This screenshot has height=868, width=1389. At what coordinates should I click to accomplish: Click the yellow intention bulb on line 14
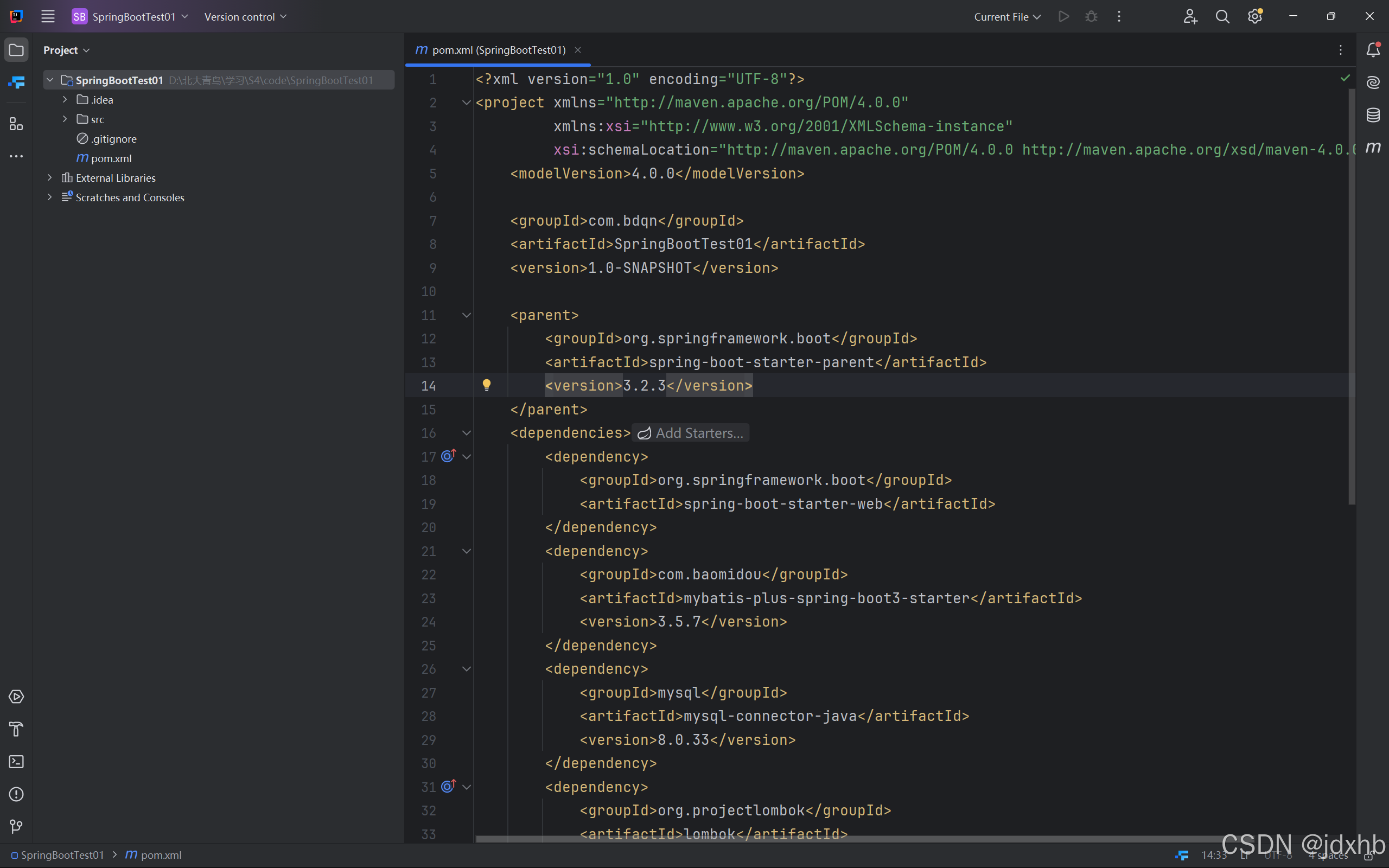point(486,385)
